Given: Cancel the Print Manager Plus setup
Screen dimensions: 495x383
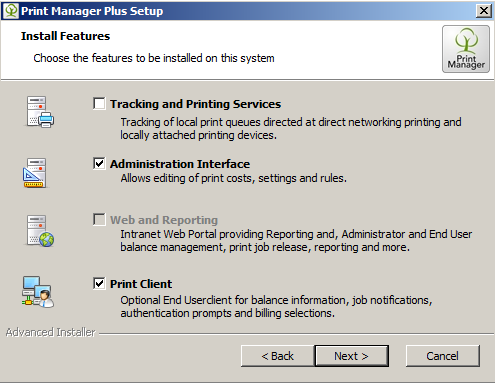Looking at the screenshot, I should [443, 356].
